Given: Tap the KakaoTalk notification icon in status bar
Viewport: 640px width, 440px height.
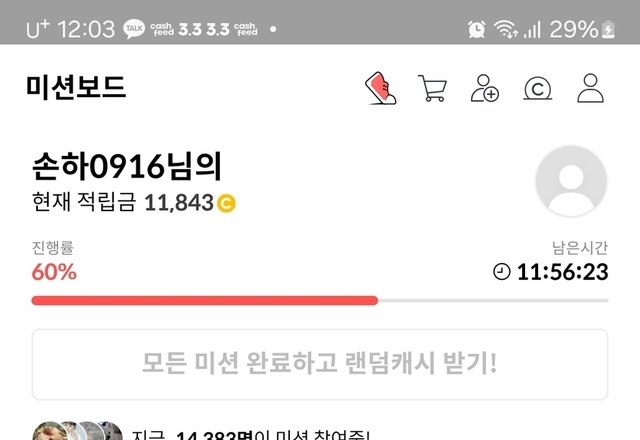Looking at the screenshot, I should [134, 29].
